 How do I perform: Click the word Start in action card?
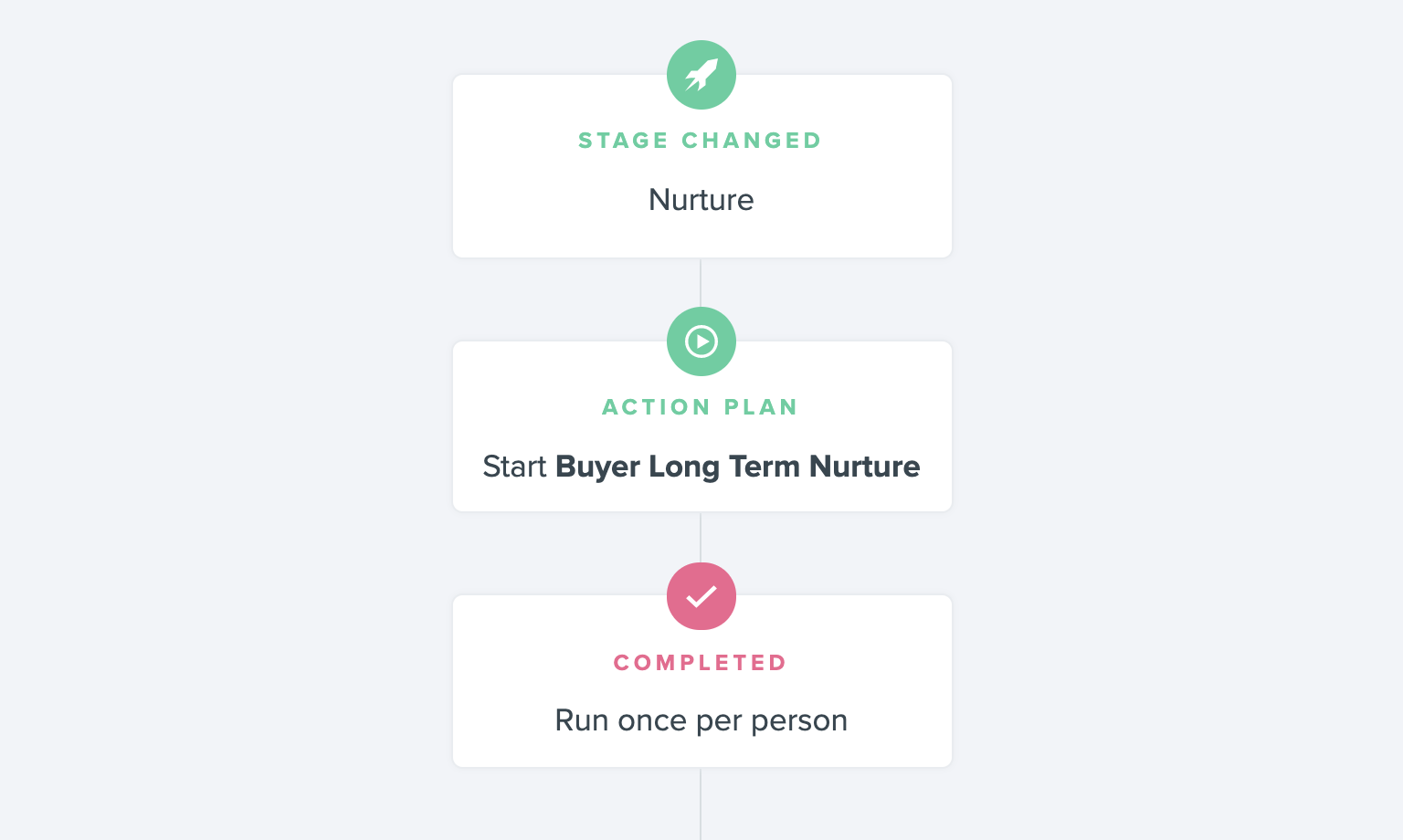[x=514, y=467]
